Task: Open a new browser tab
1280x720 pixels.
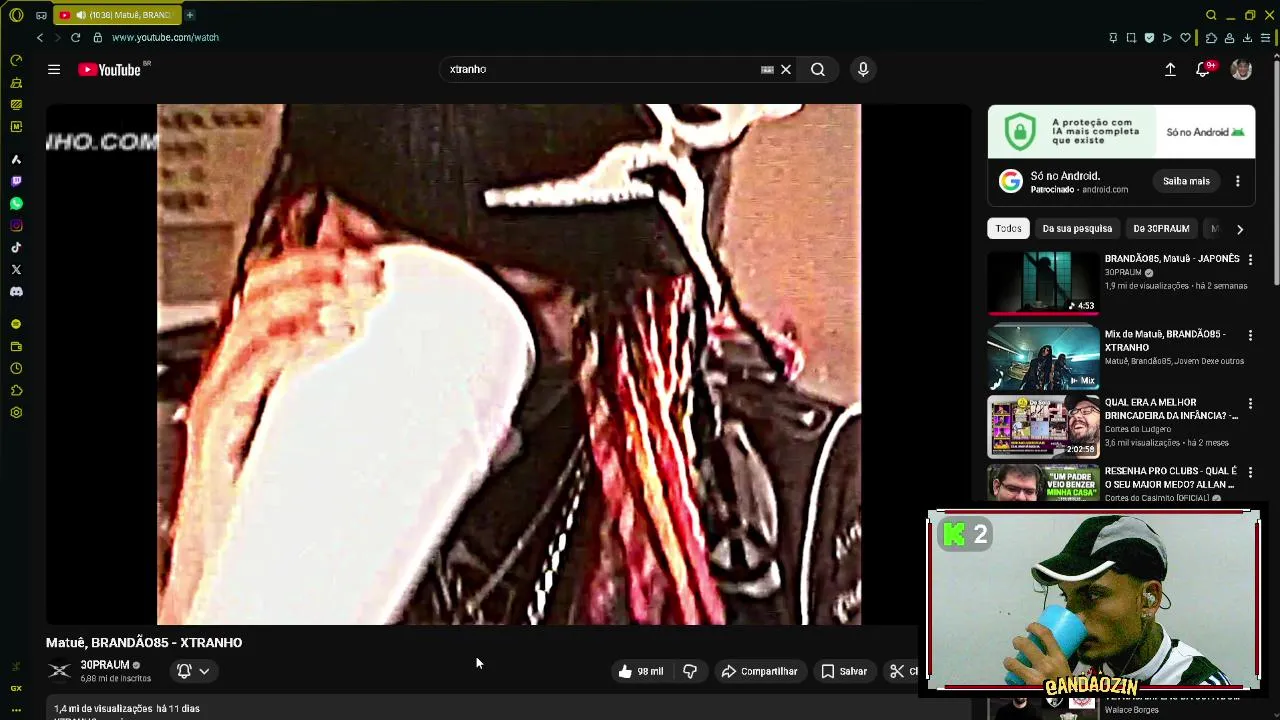Action: 190,15
